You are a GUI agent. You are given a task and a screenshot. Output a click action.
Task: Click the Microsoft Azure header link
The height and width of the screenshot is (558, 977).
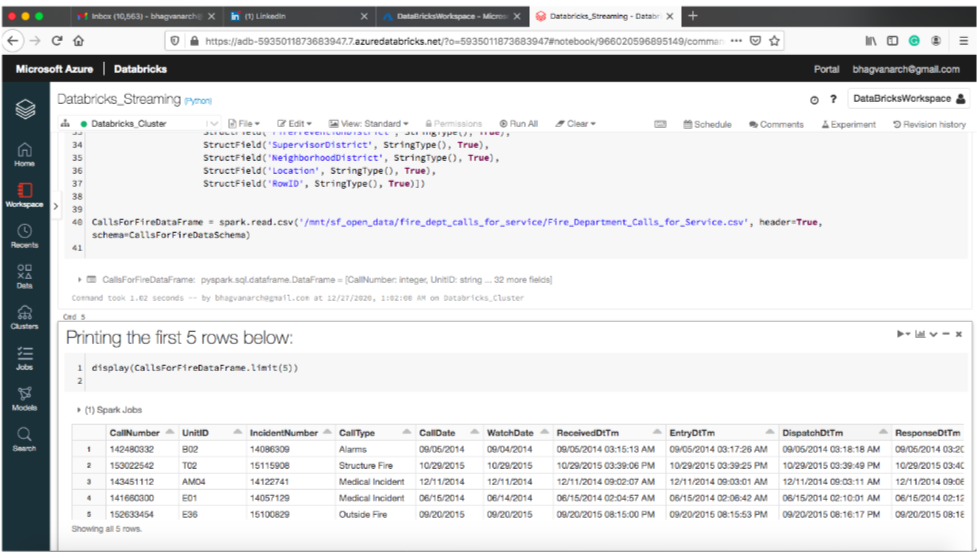pos(54,69)
